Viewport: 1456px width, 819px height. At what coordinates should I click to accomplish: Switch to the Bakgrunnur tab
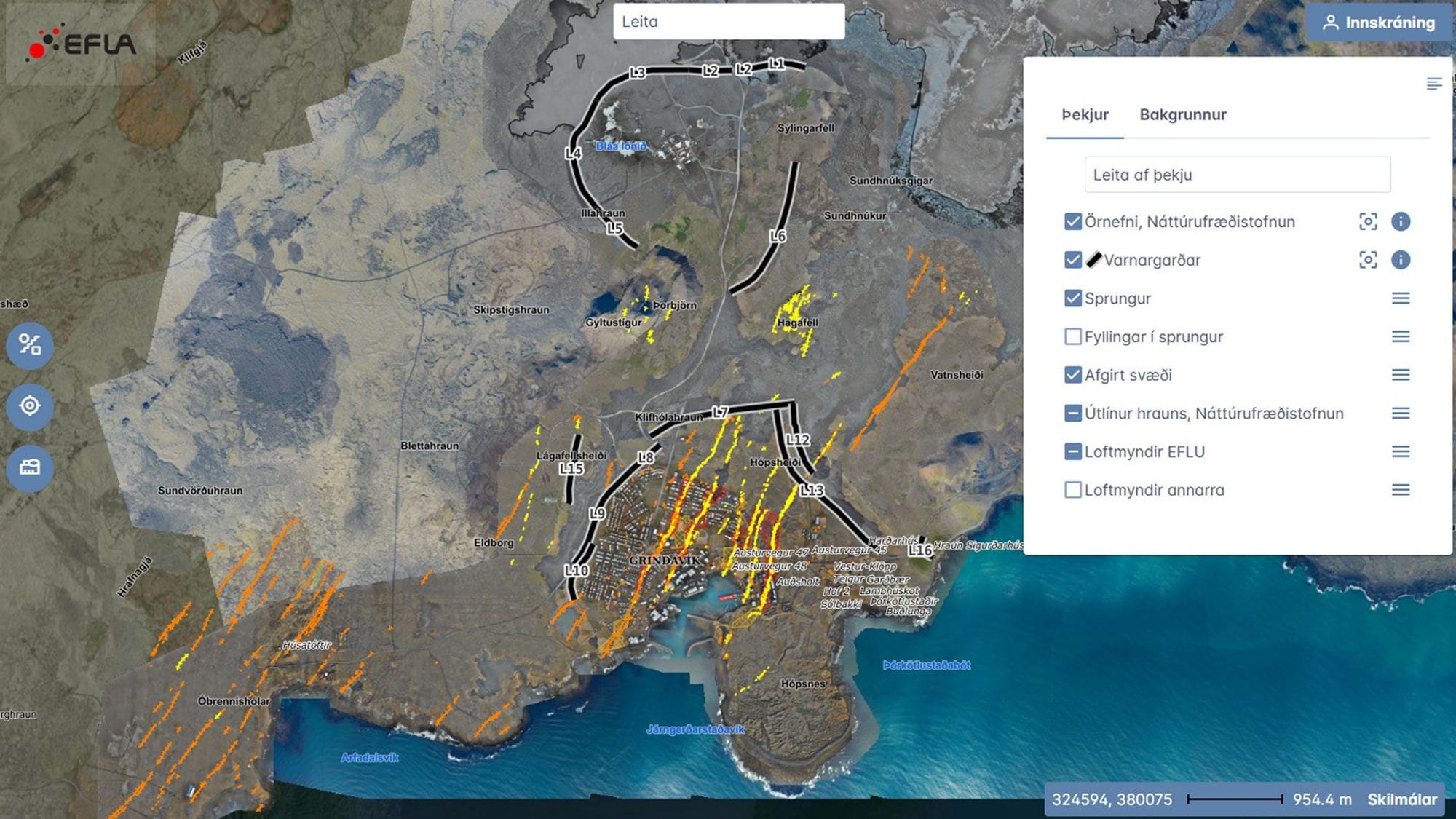click(1183, 115)
